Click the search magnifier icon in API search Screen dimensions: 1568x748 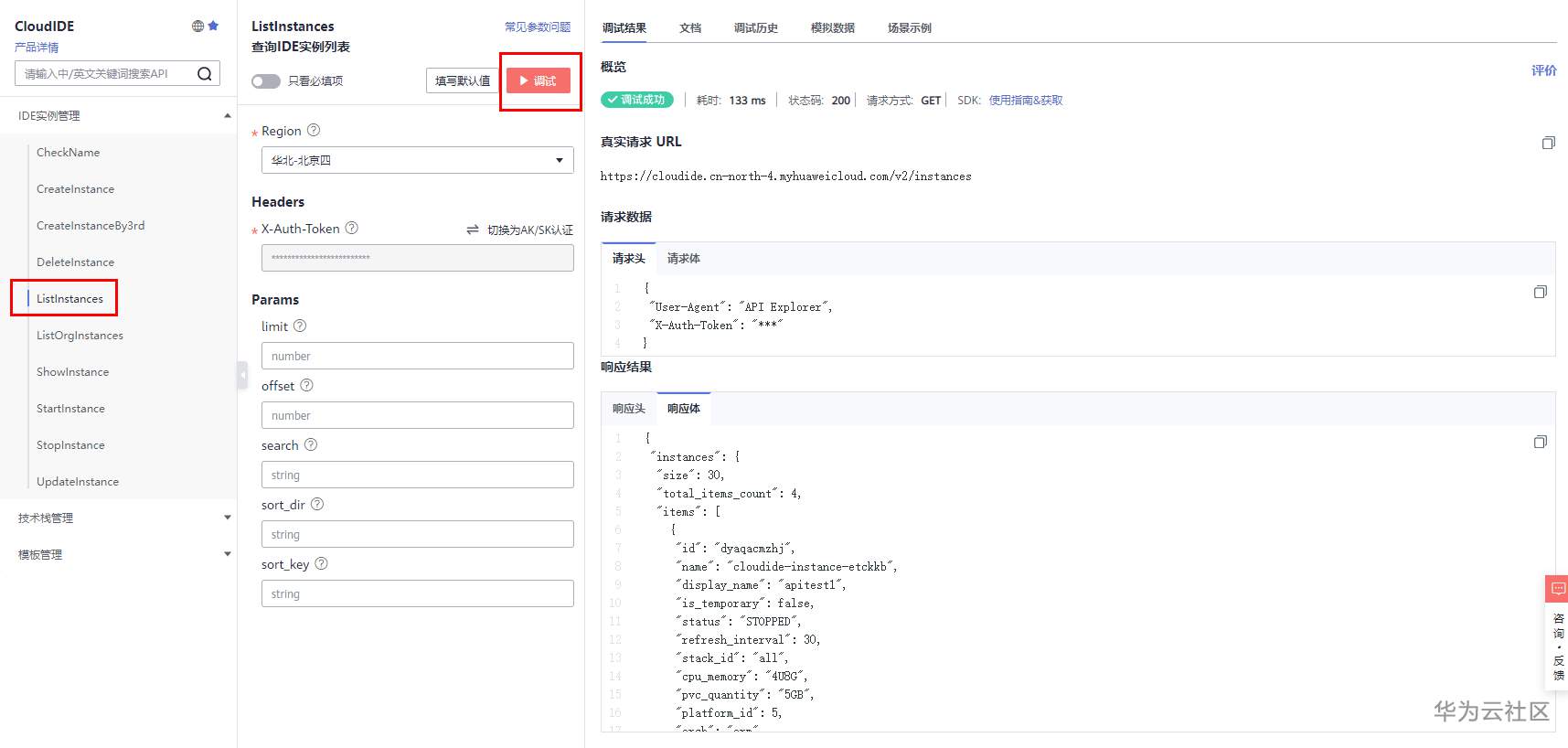pyautogui.click(x=205, y=74)
